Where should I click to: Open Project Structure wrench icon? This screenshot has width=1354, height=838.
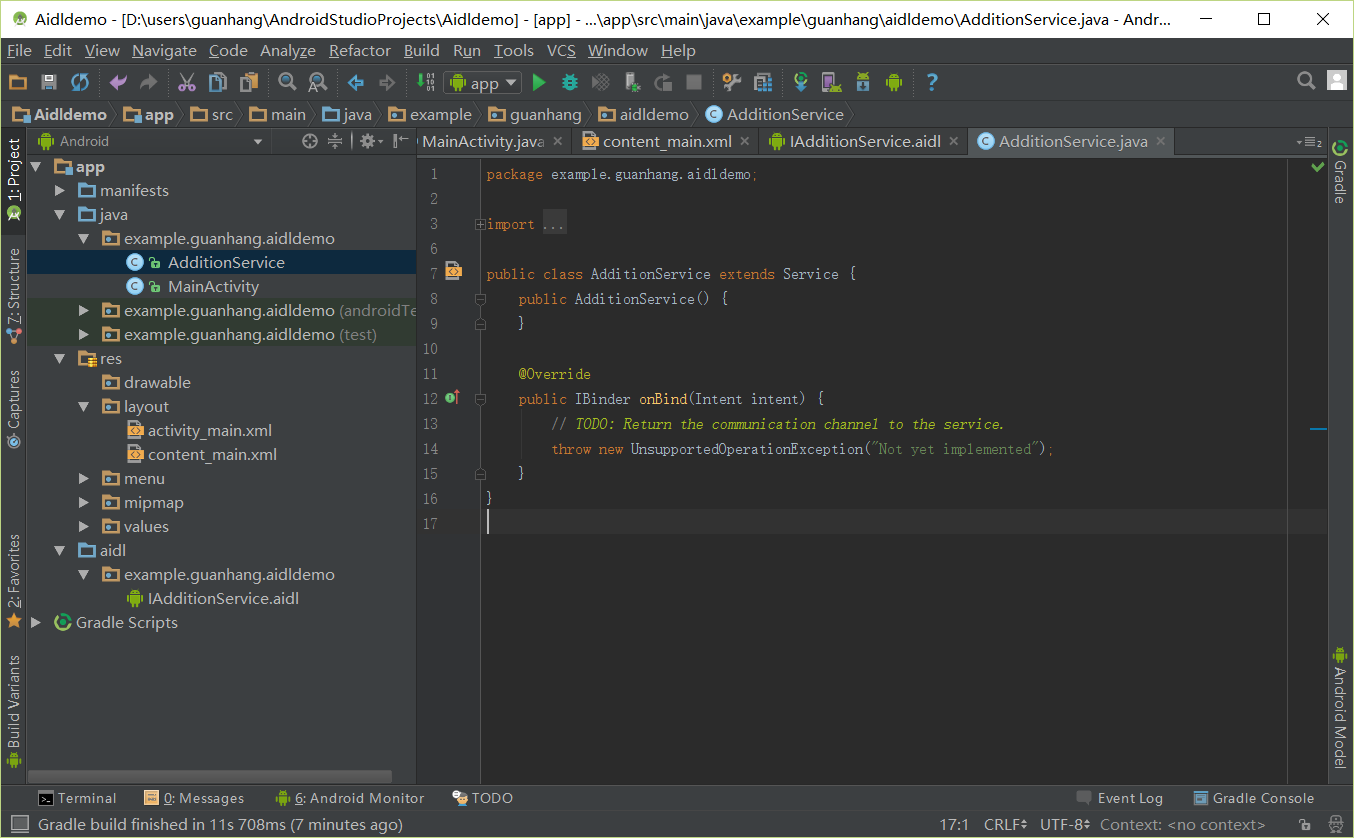coord(732,82)
